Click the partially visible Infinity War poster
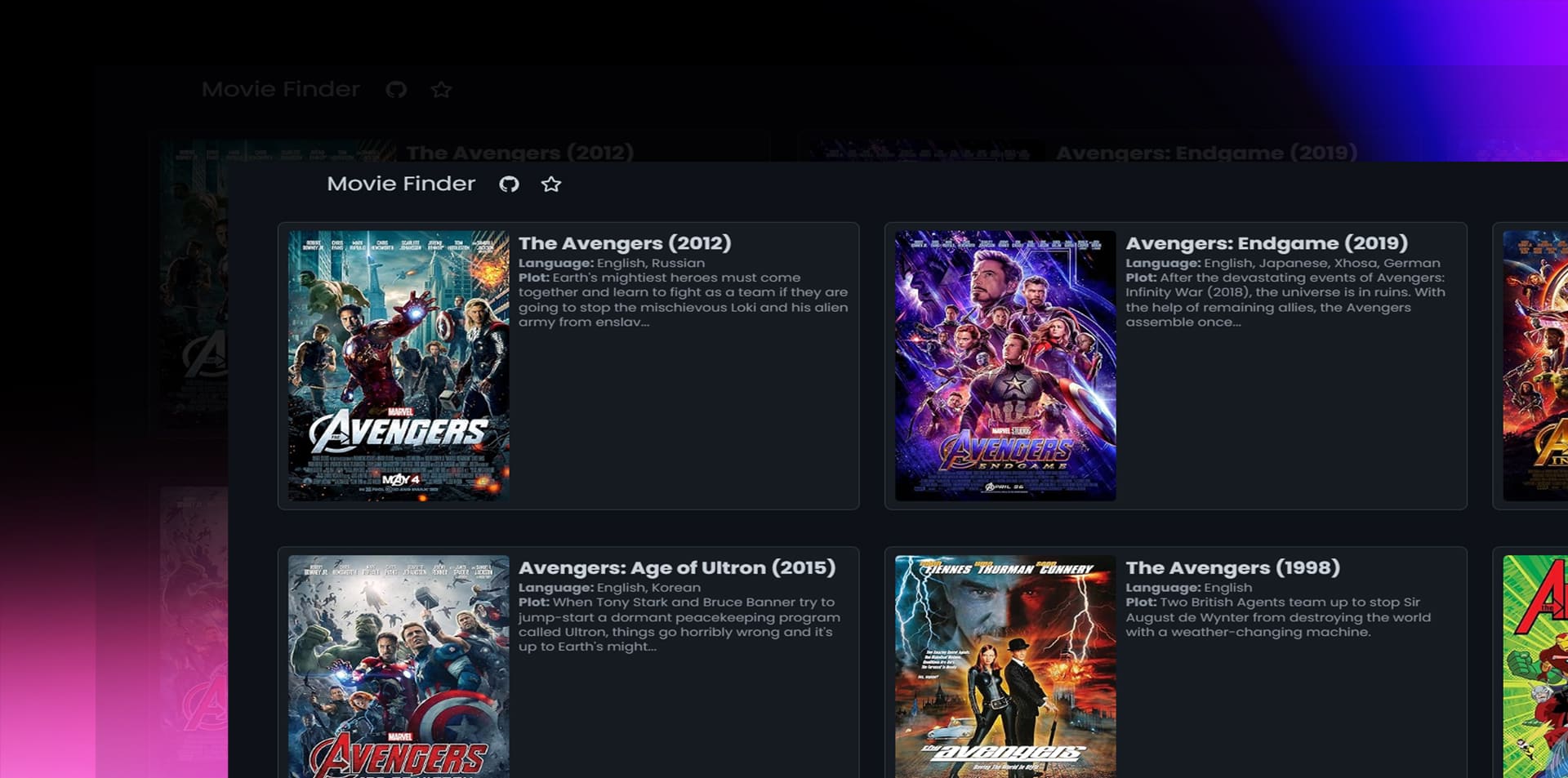1568x778 pixels. (x=1535, y=365)
